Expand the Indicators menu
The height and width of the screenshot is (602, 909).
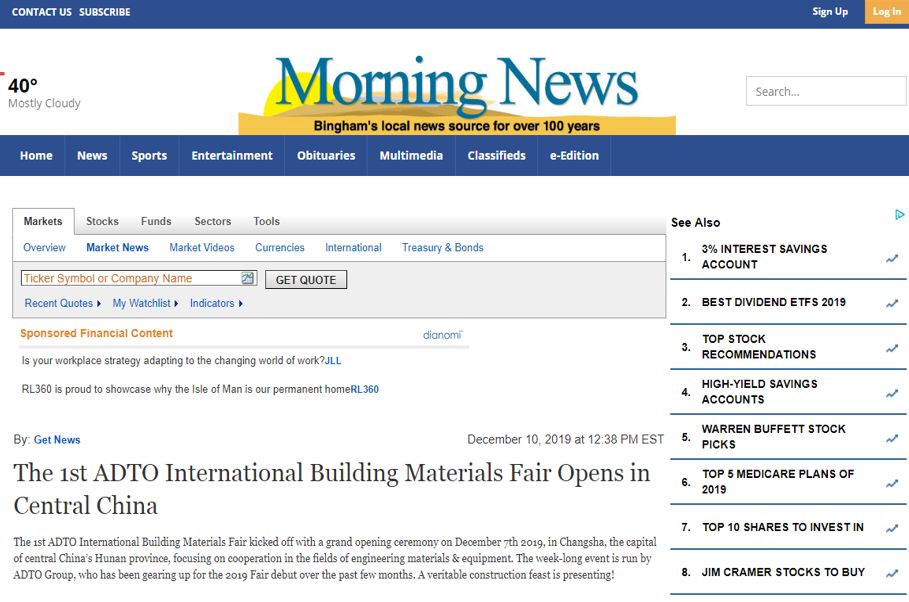216,303
